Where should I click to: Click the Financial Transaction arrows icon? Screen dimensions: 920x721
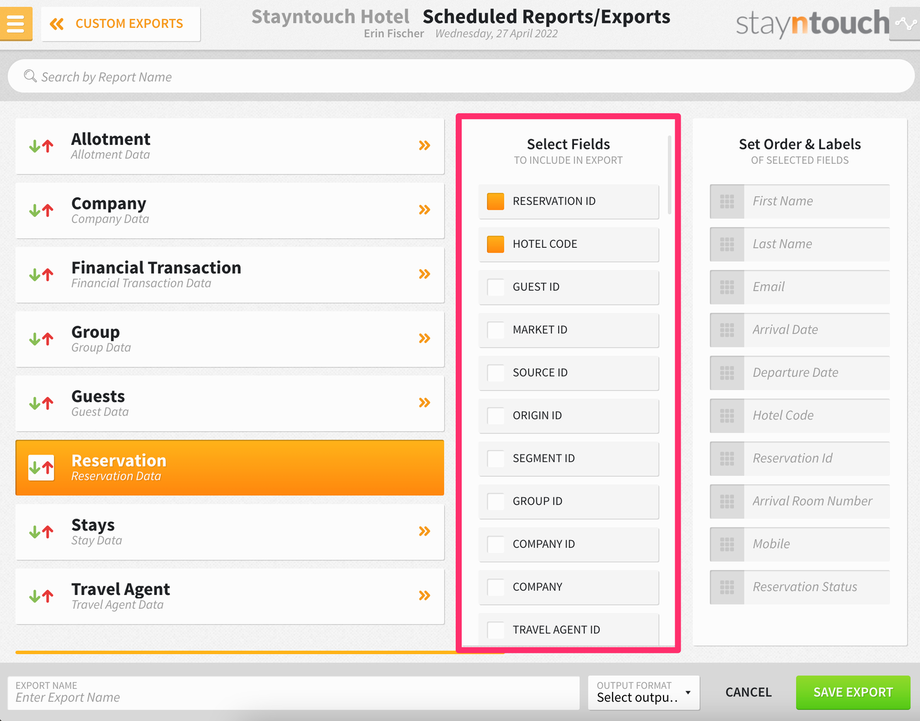41,275
